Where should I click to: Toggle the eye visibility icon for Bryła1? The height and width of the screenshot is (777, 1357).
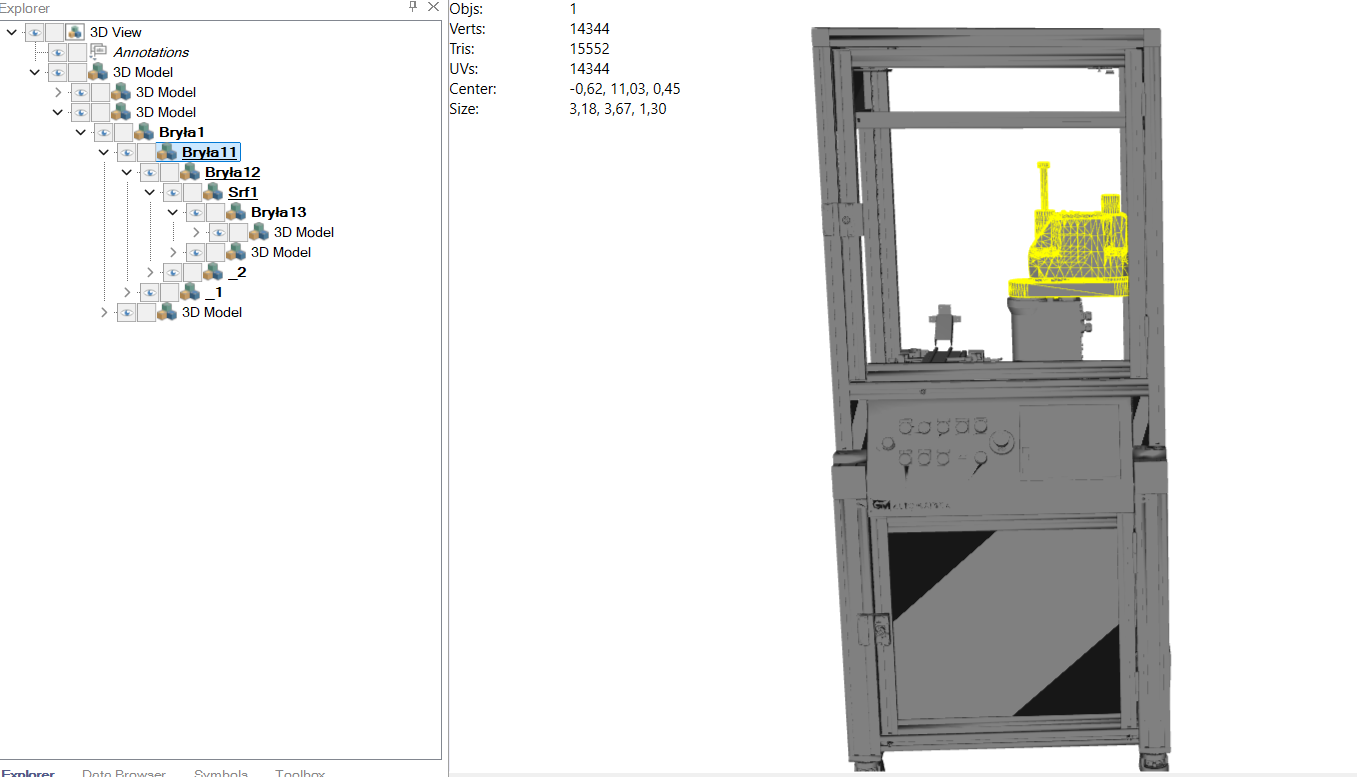(103, 132)
